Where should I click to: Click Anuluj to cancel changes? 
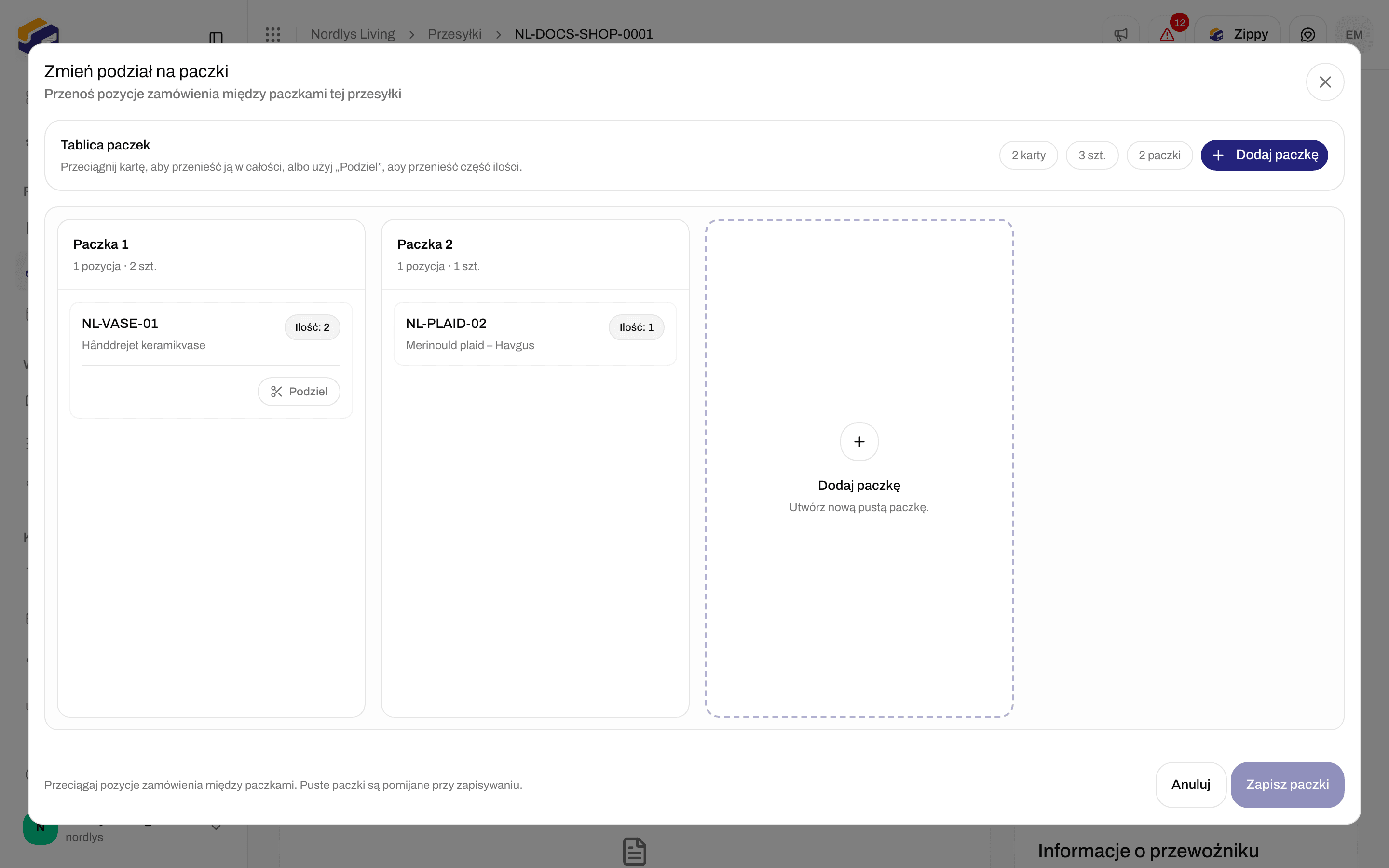[1190, 785]
